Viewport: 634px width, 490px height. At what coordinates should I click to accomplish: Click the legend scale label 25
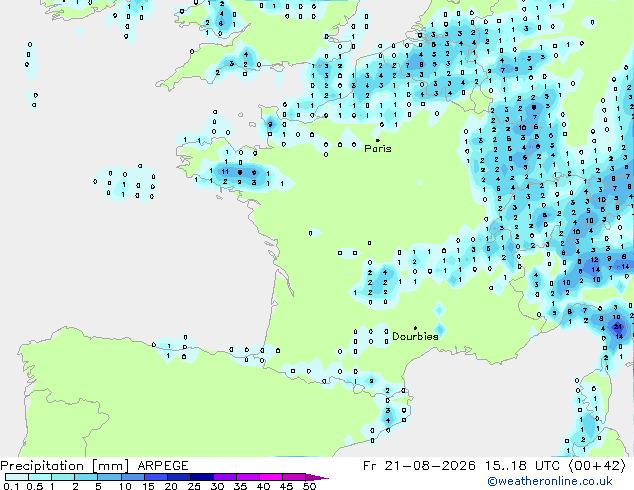[194, 486]
